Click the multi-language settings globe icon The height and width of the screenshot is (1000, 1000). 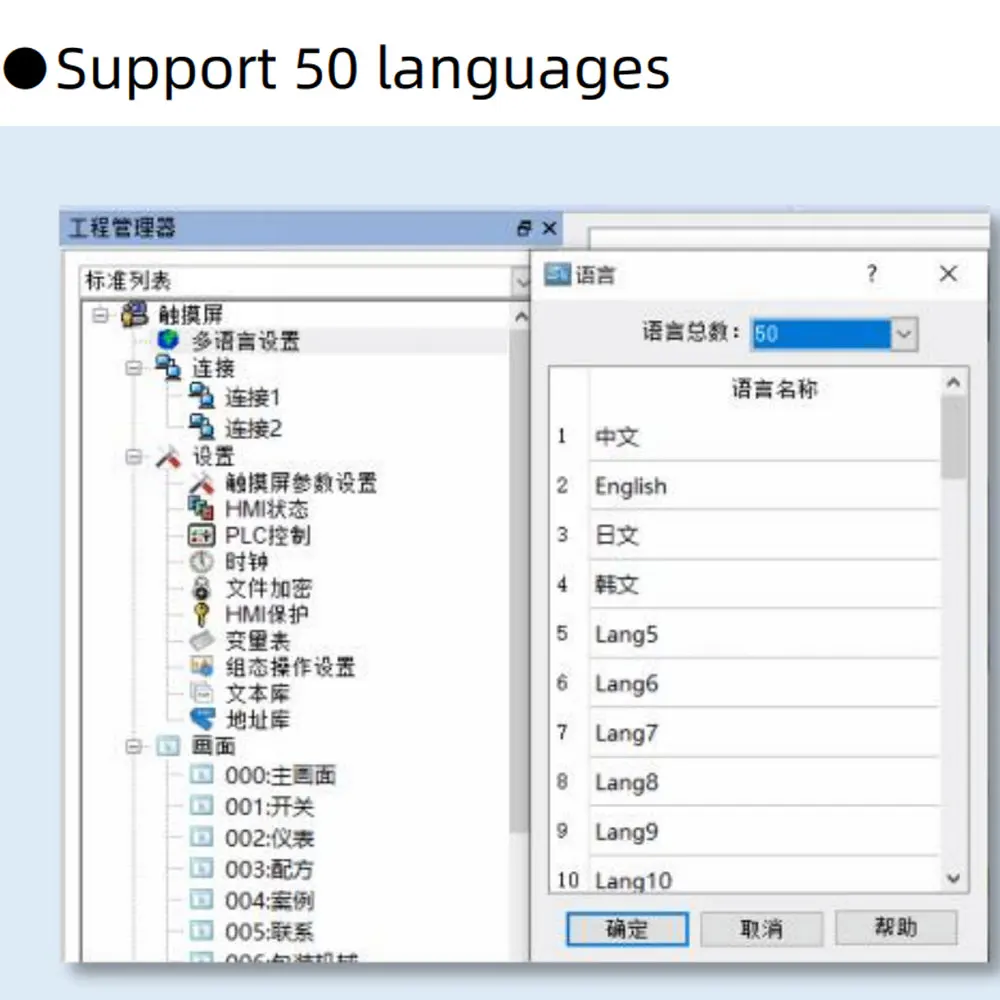point(168,340)
